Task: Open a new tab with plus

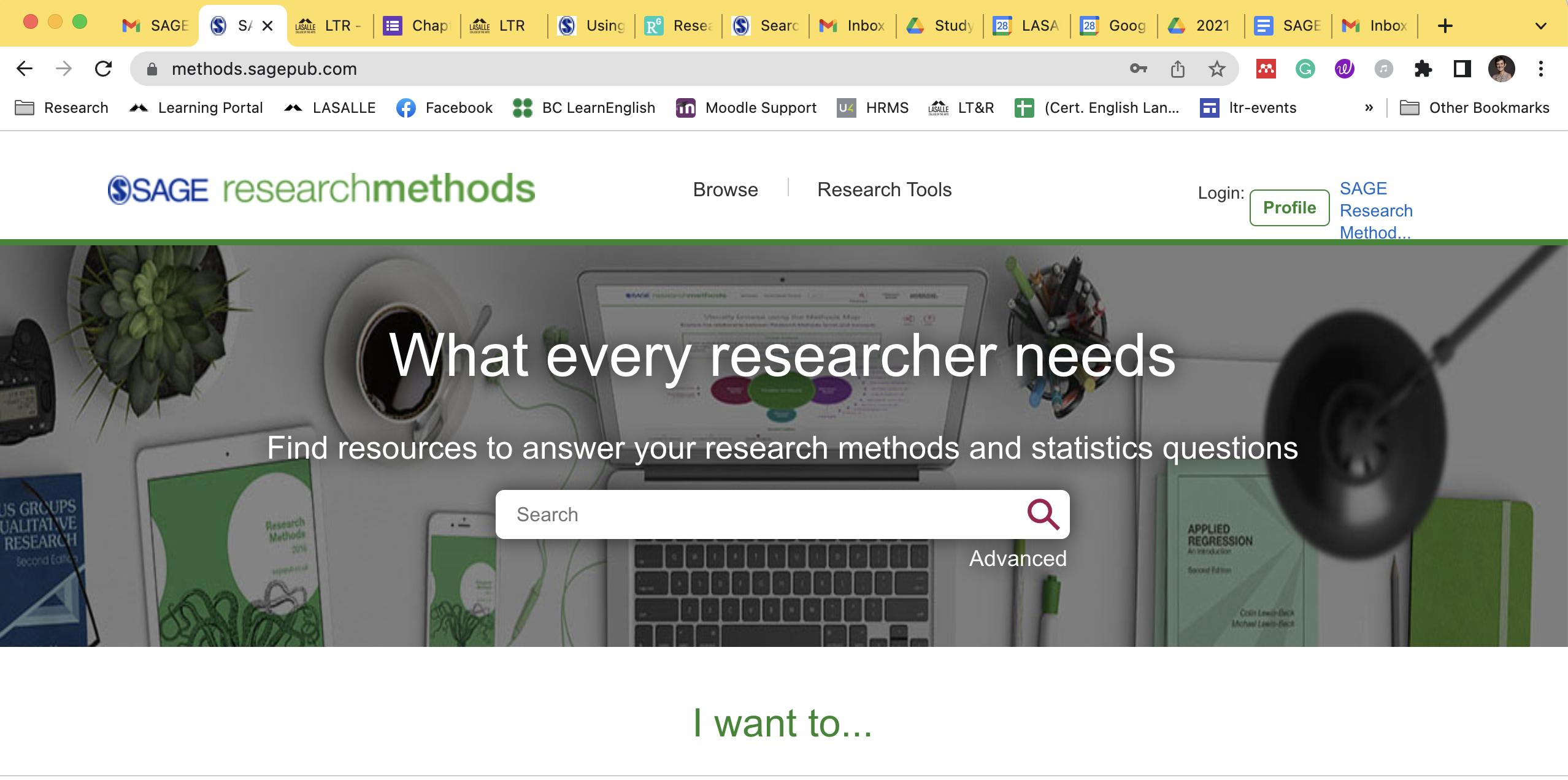Action: coord(1445,26)
